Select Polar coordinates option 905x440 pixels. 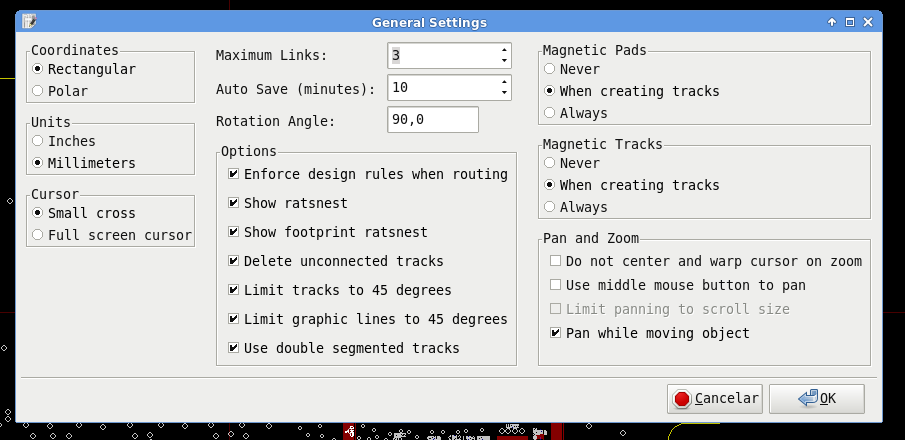pyautogui.click(x=38, y=91)
